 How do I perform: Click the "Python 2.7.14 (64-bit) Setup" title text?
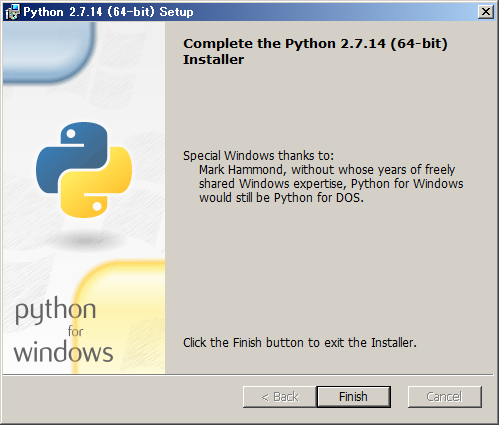click(x=108, y=12)
